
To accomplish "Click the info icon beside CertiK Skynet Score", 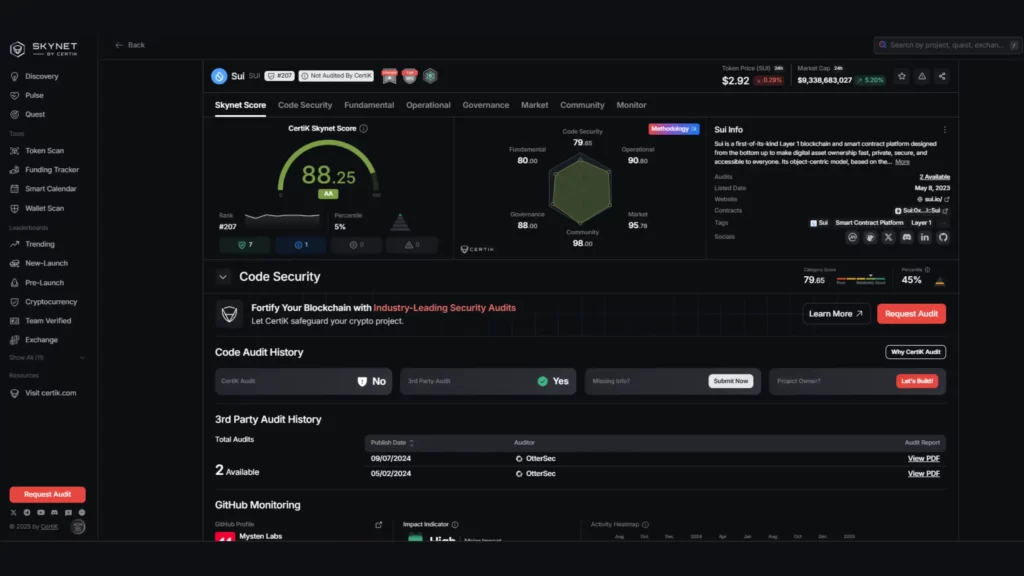I will tap(363, 129).
